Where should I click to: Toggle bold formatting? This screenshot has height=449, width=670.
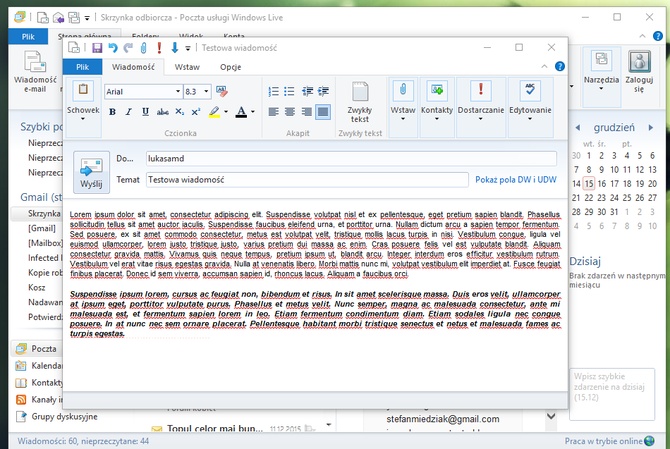[x=112, y=111]
